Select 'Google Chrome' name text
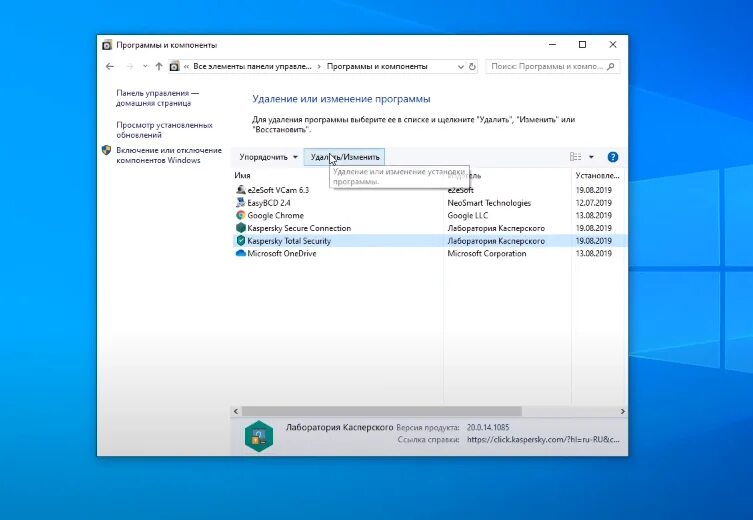Screen dimensions: 753x520 pos(275,216)
